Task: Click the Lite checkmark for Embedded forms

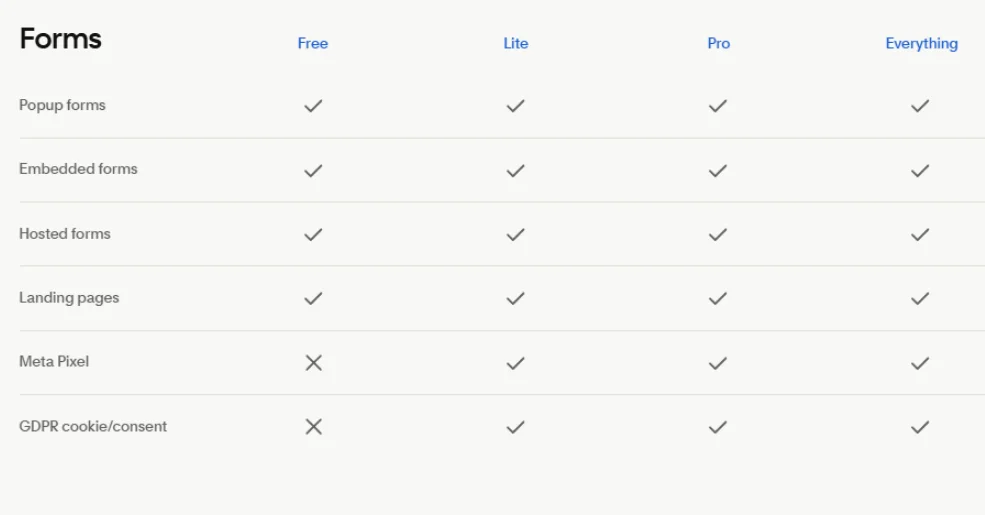Action: point(515,170)
